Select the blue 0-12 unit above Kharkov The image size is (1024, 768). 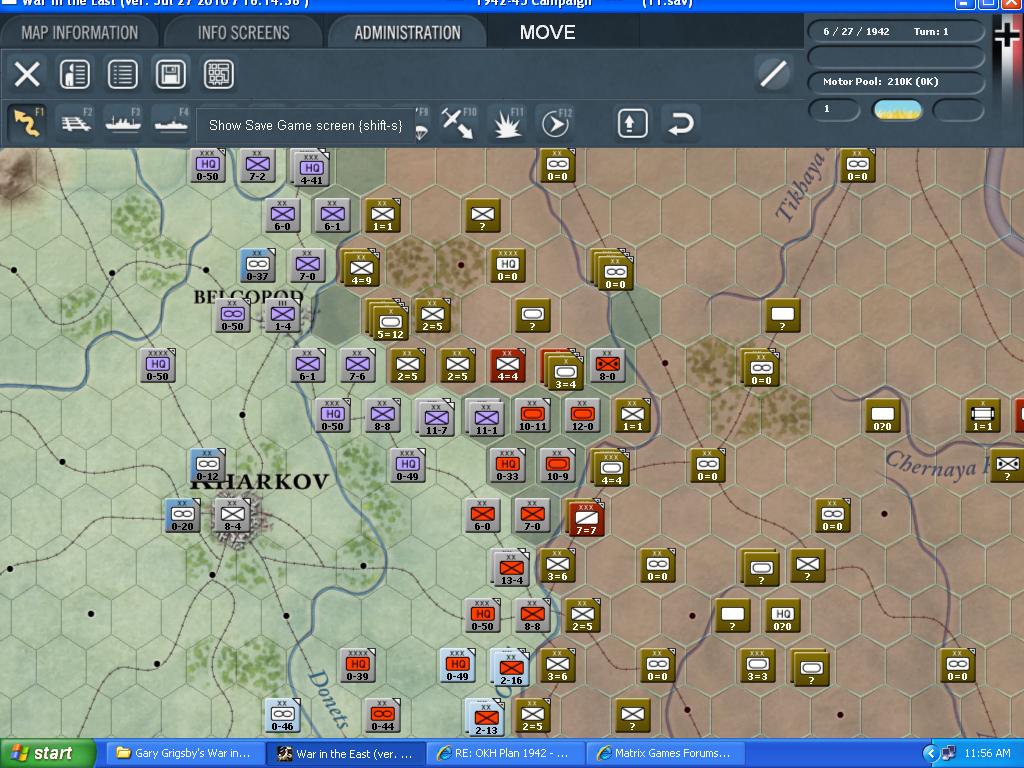(x=207, y=465)
